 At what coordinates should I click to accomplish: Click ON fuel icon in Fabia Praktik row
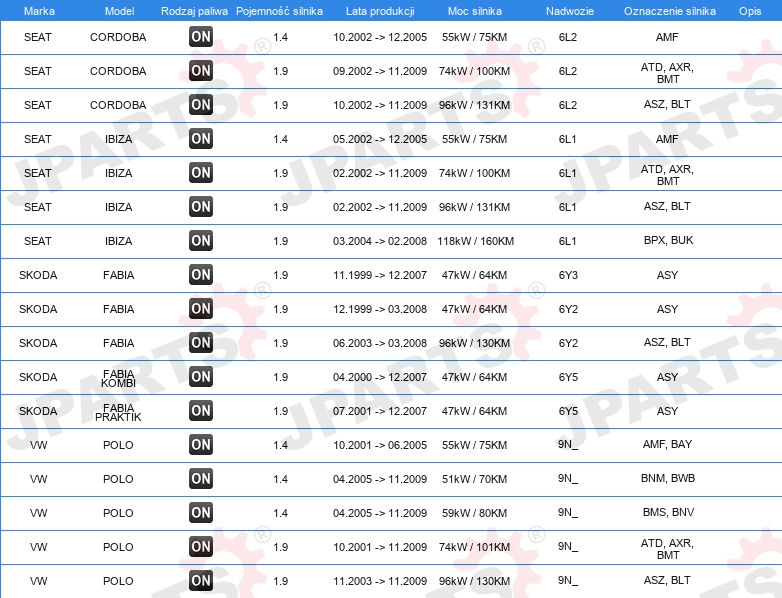[x=201, y=410]
